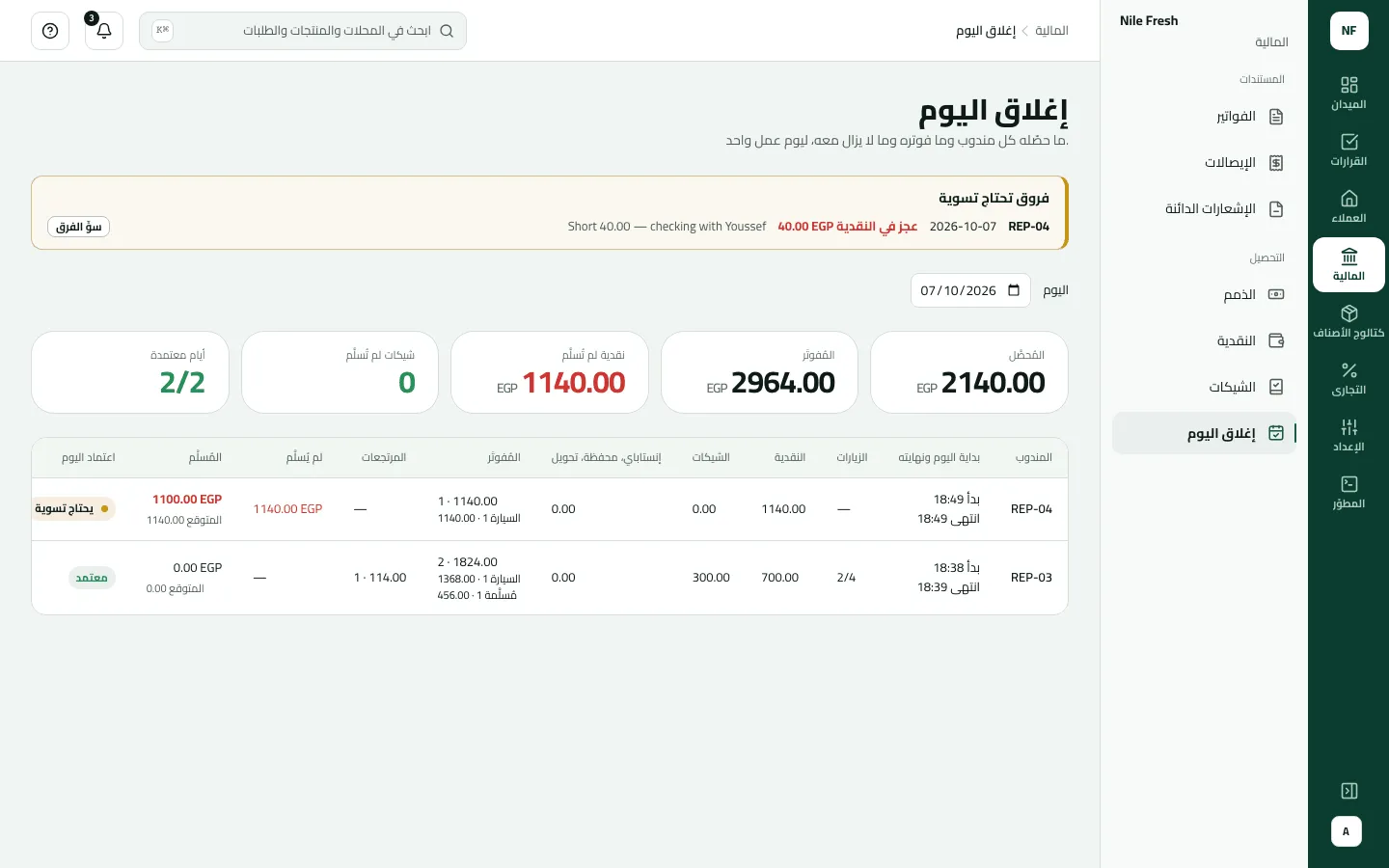Click the date field 07/10/2026
This screenshot has width=1389, height=868.
pos(970,290)
